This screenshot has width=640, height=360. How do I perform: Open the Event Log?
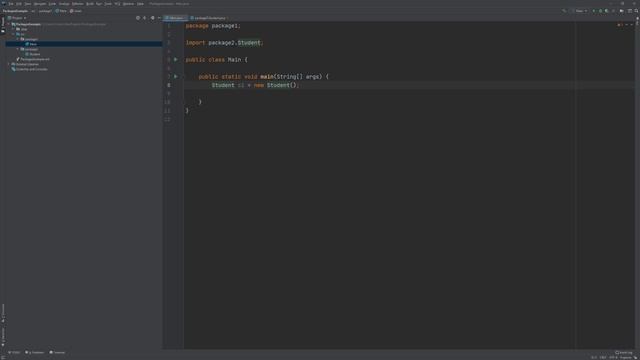pos(624,353)
